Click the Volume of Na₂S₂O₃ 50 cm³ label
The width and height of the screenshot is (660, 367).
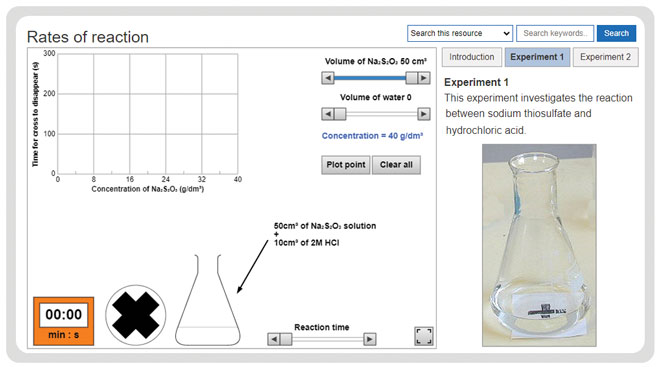[375, 61]
